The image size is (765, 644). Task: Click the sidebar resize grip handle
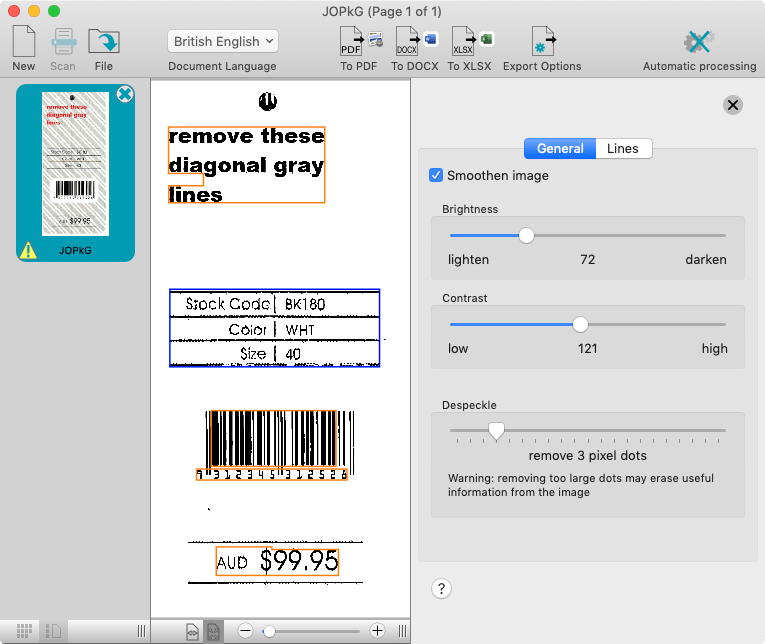[x=141, y=631]
